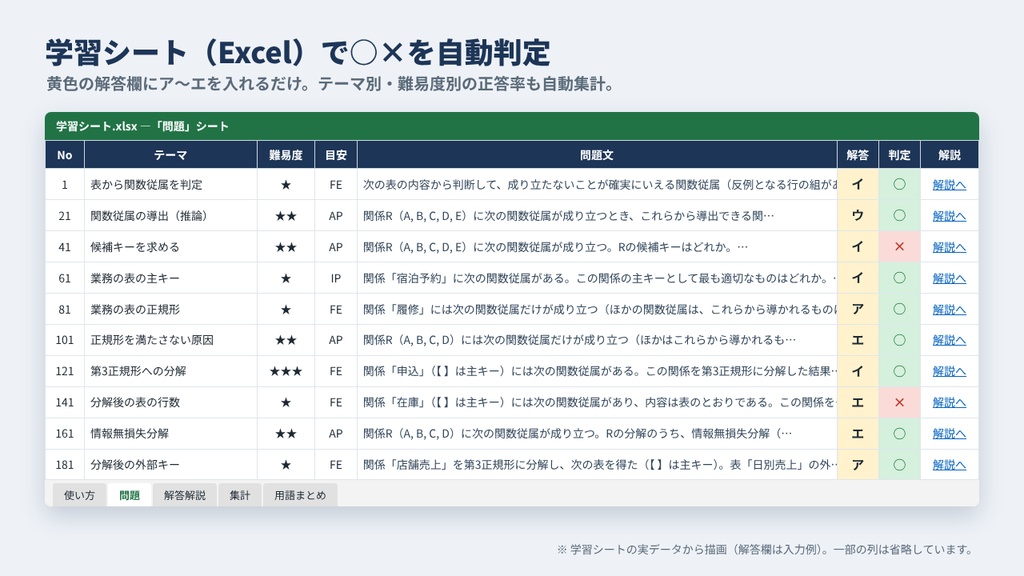Viewport: 1024px width, 576px height.
Task: Click the 問題文 column header
Action: pyautogui.click(x=597, y=155)
